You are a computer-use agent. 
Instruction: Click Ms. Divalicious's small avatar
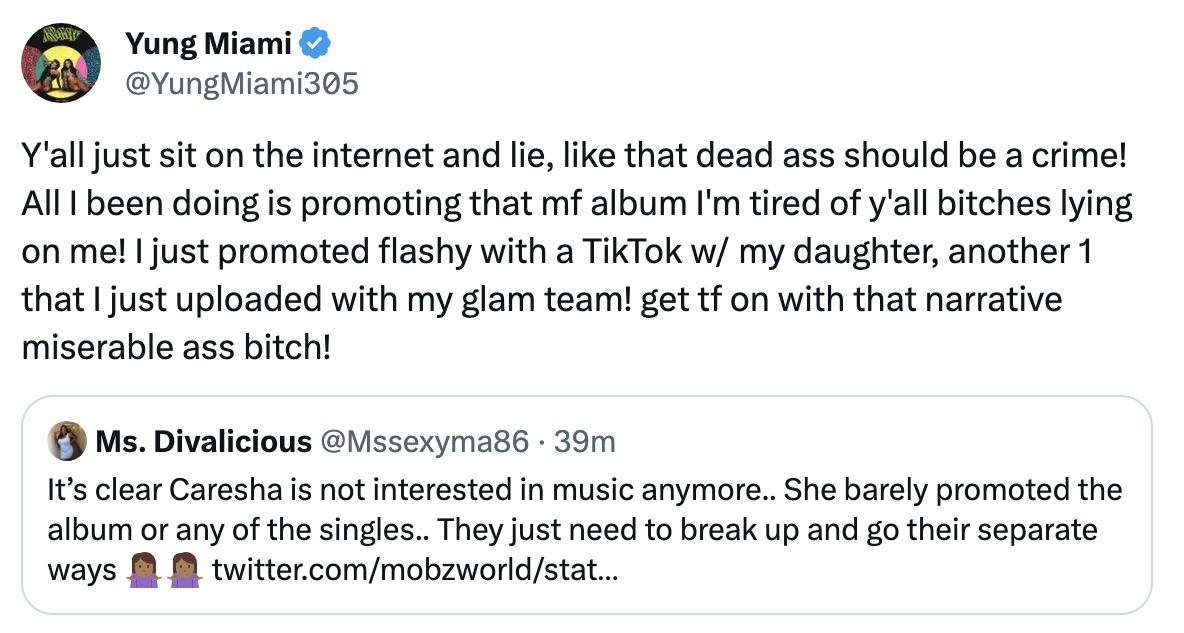click(x=65, y=441)
